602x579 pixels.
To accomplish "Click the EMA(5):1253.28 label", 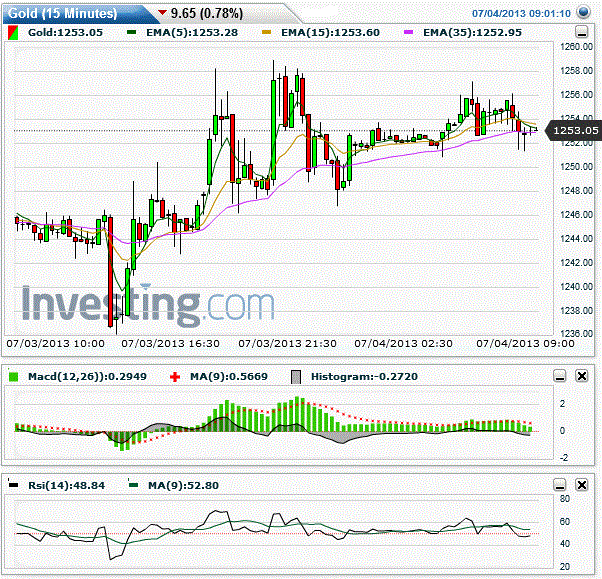I will pos(192,33).
